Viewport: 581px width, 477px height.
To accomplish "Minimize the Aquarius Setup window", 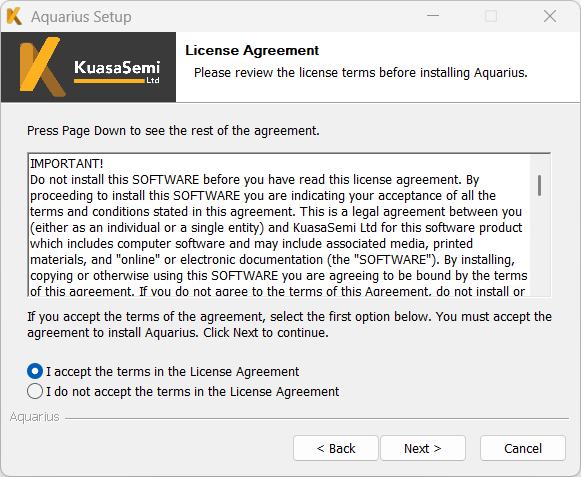I will (433, 16).
